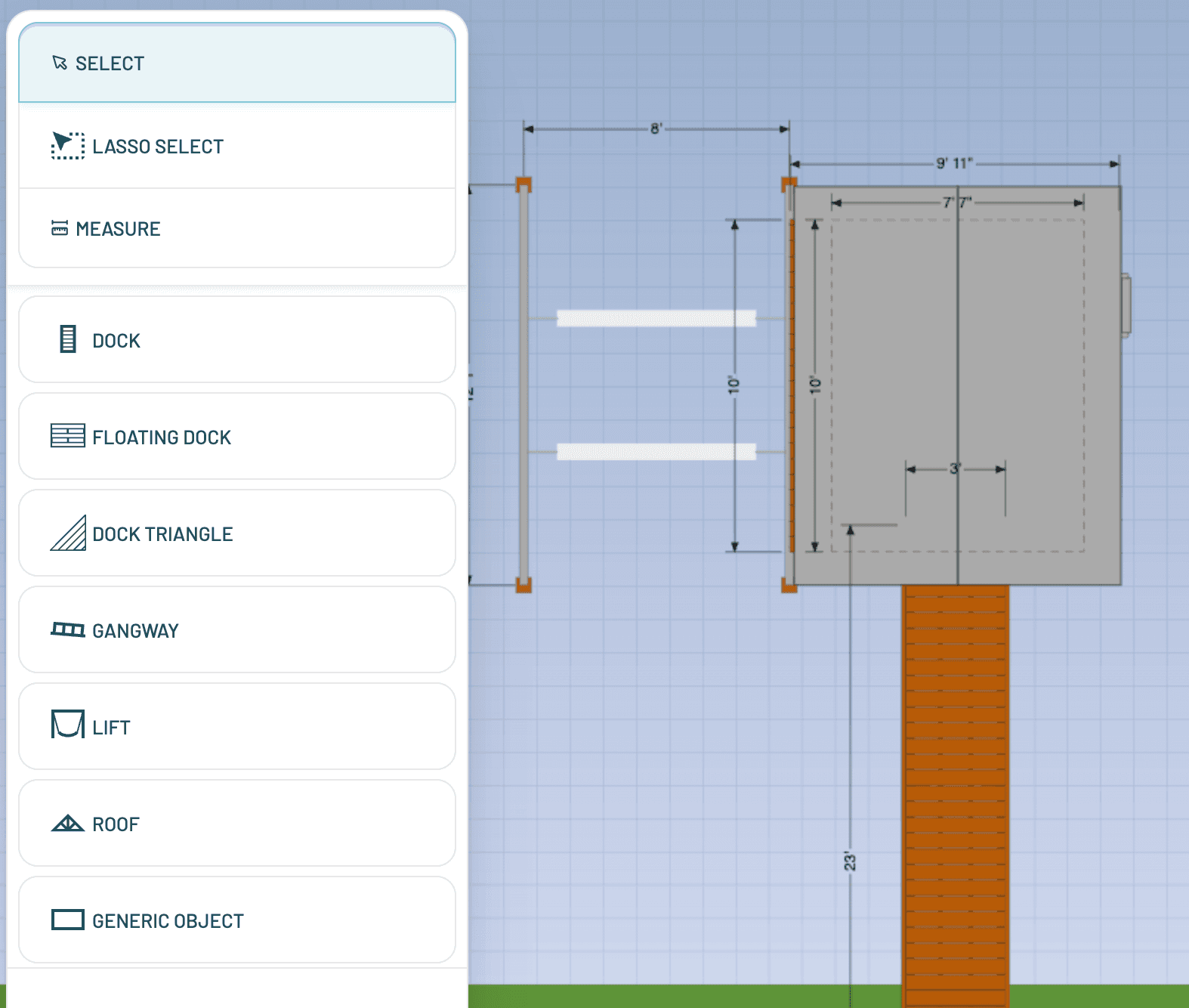
Task: Add a DOCK section
Action: click(x=237, y=339)
